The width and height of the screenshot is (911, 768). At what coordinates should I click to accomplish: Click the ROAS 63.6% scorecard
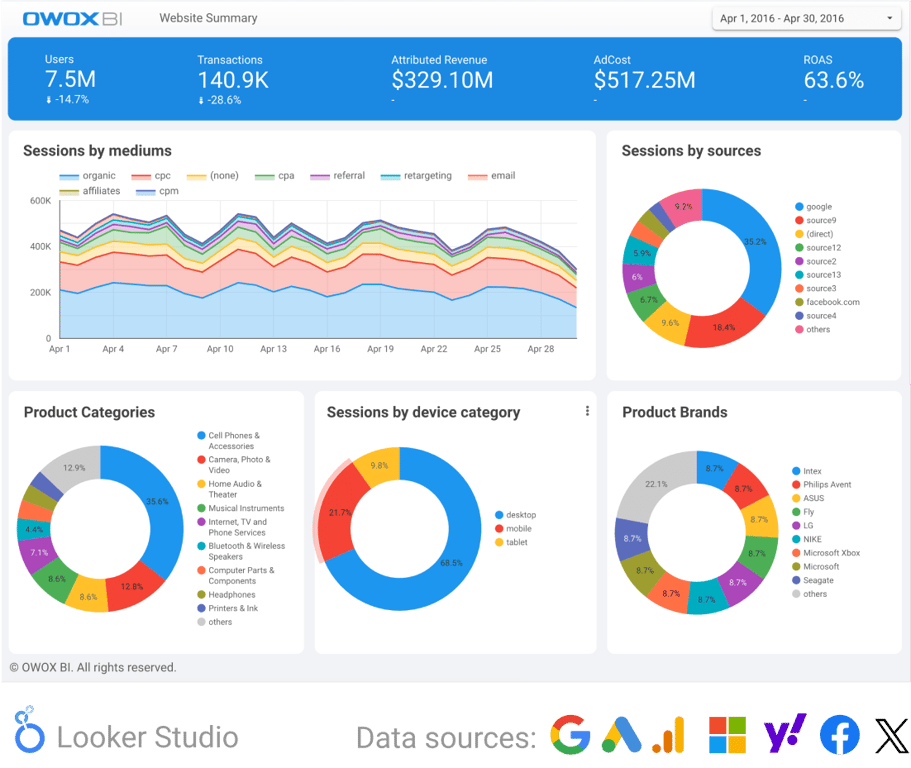click(x=834, y=80)
